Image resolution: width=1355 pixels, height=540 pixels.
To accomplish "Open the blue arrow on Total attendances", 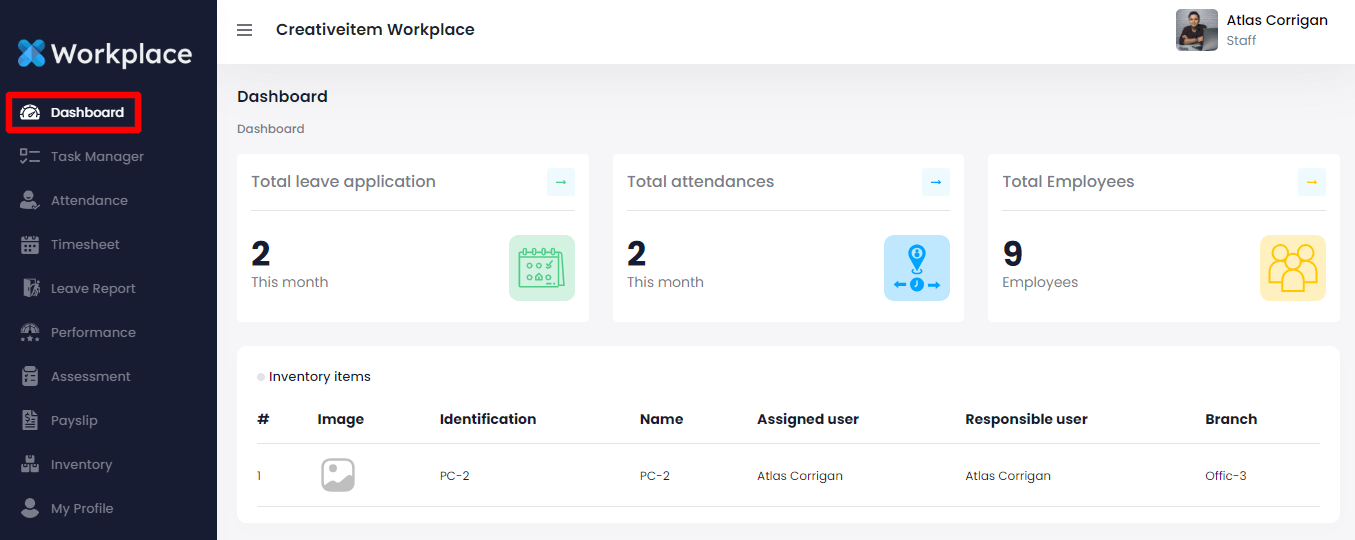I will [936, 182].
